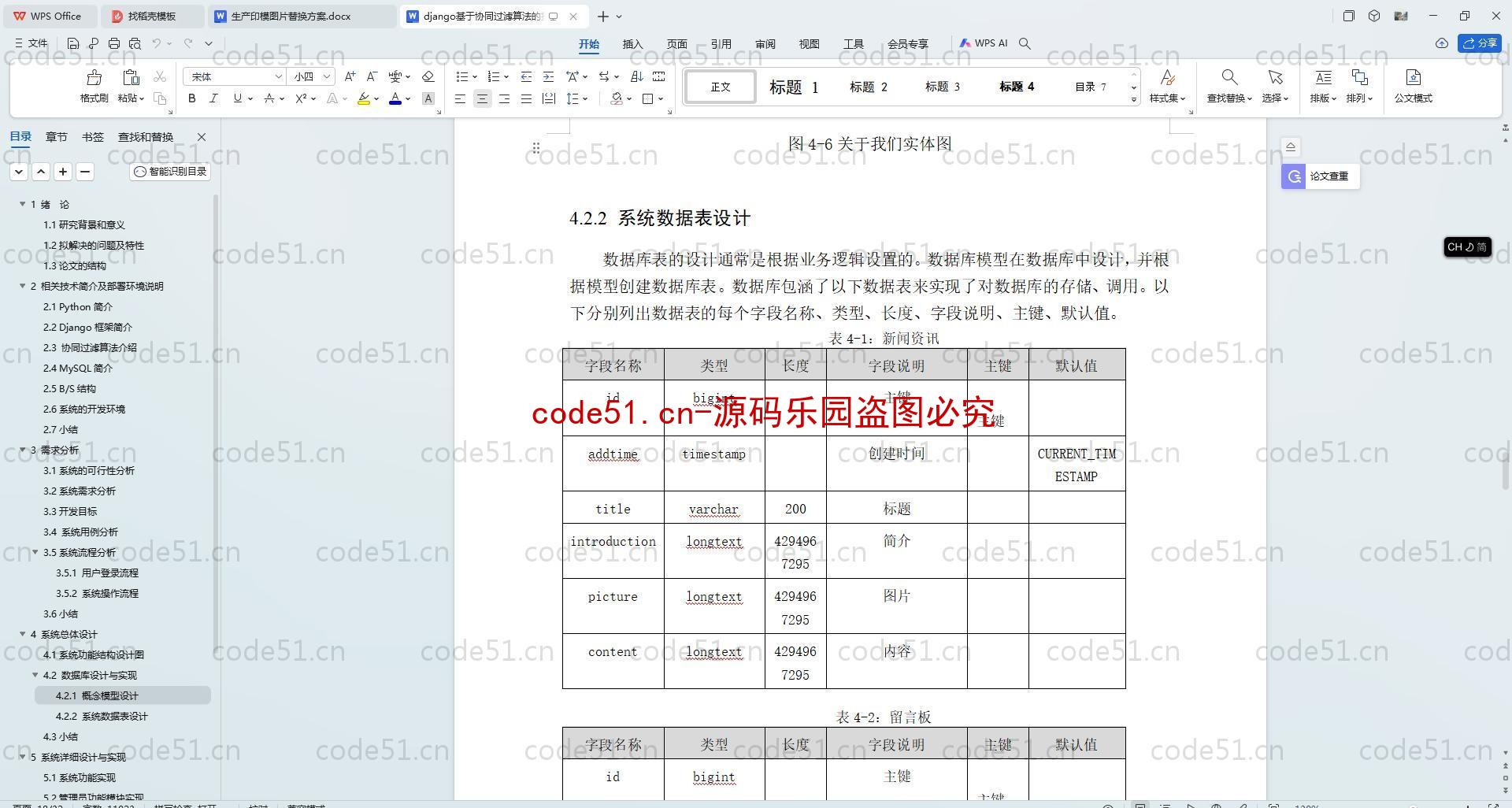Viewport: 1512px width, 808px height.
Task: Open a new tab with the plus button
Action: 602,16
